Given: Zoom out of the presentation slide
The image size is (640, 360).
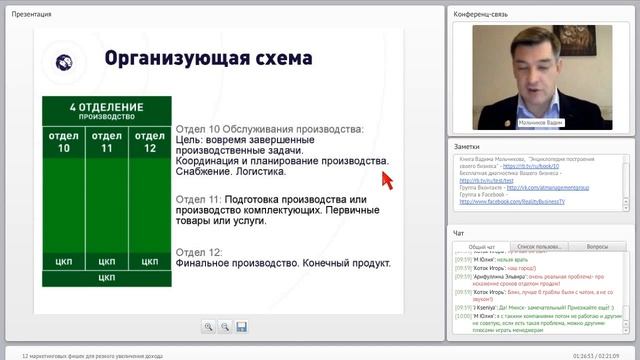Looking at the screenshot, I should [x=225, y=327].
